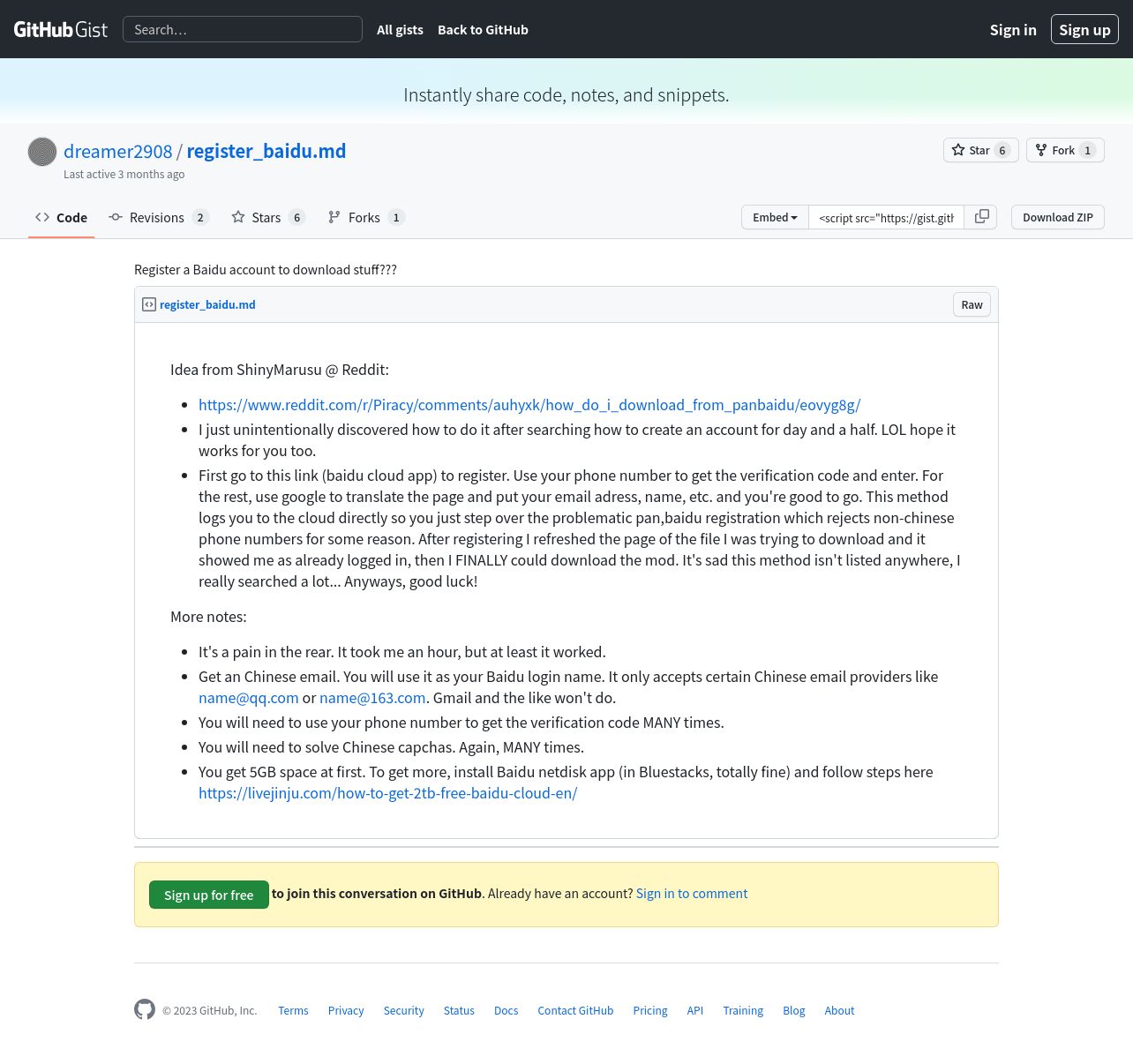Click 'Register a Baidu account to download stuff???' description
The image size is (1133, 1064).
click(x=266, y=269)
